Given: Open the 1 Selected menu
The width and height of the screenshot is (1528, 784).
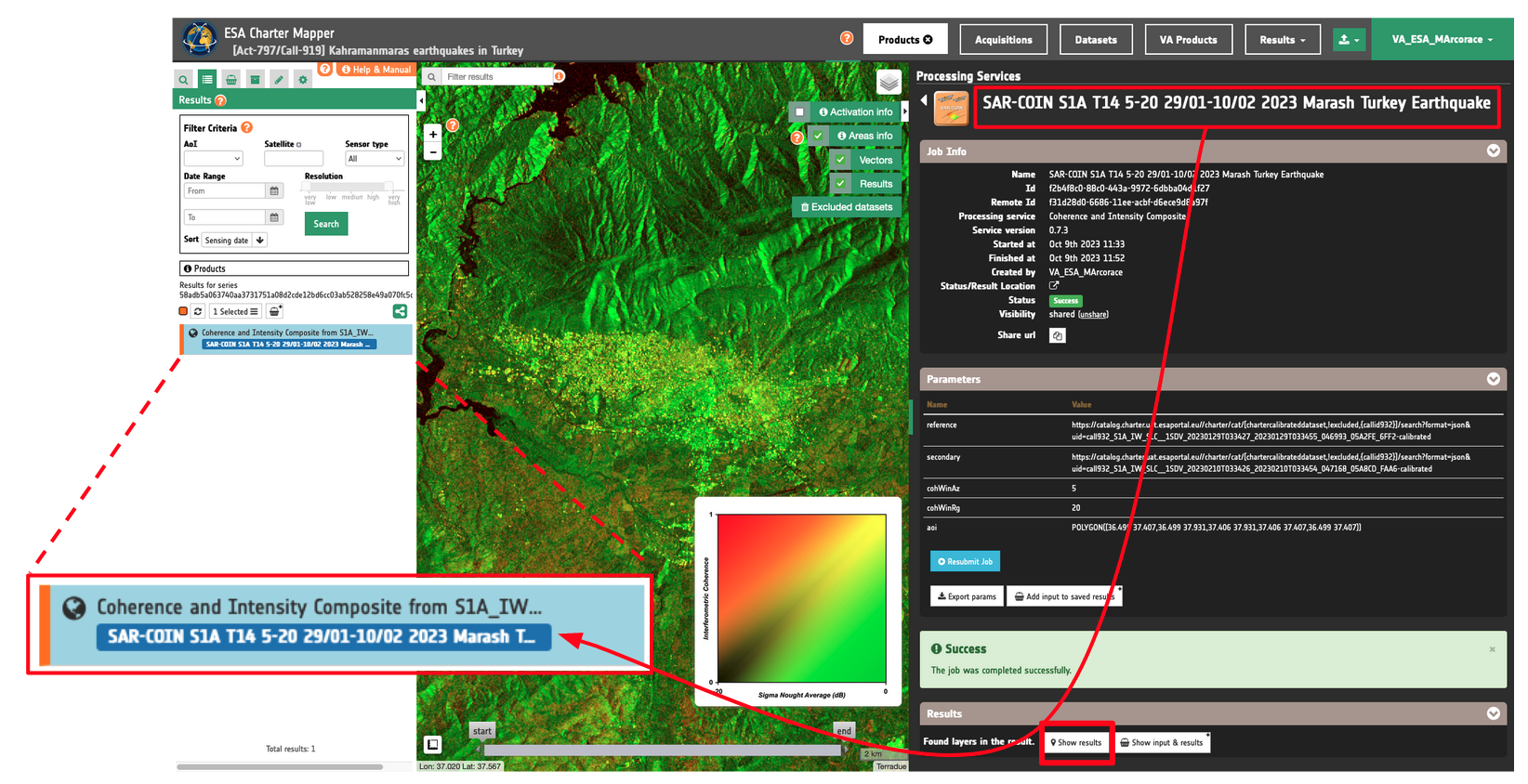Looking at the screenshot, I should tap(234, 311).
